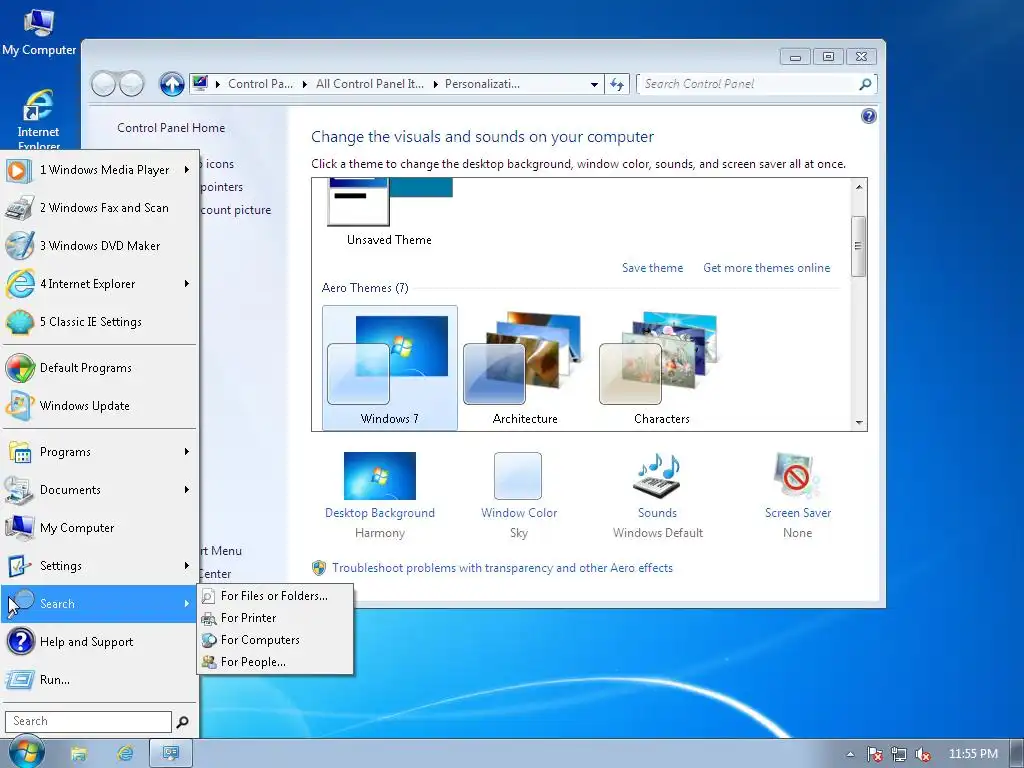The width and height of the screenshot is (1024, 768).
Task: Open Get more themes online link
Action: click(x=767, y=268)
